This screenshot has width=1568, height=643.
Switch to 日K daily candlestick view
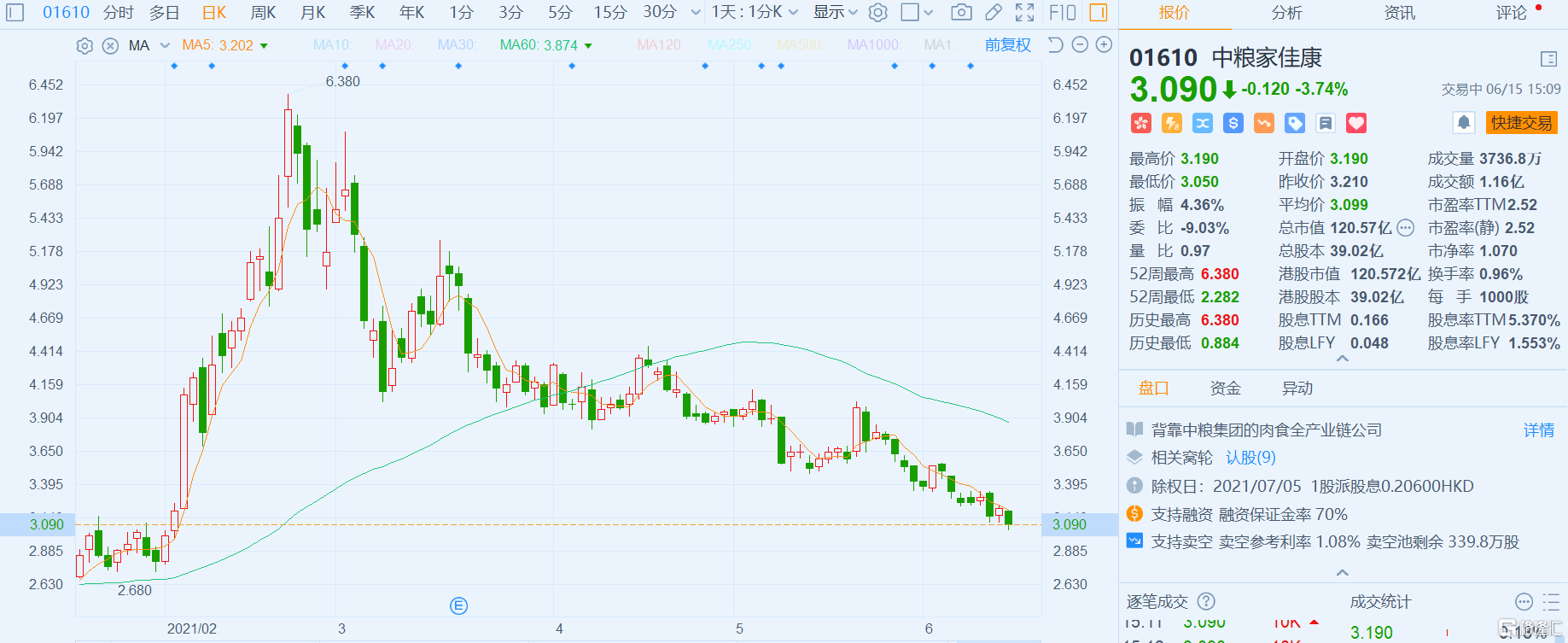tap(214, 12)
